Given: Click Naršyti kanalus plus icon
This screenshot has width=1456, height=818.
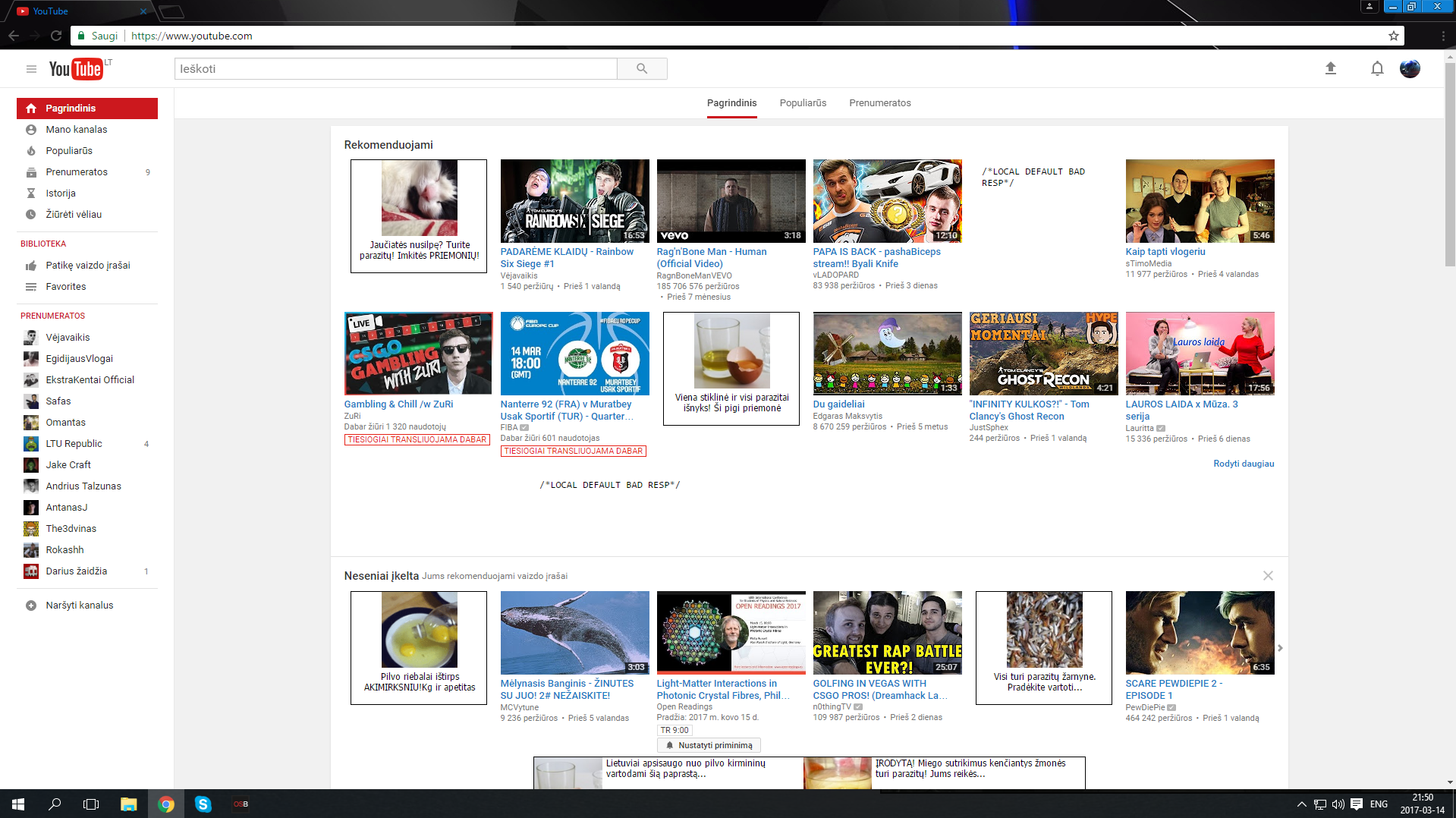Looking at the screenshot, I should pyautogui.click(x=31, y=606).
